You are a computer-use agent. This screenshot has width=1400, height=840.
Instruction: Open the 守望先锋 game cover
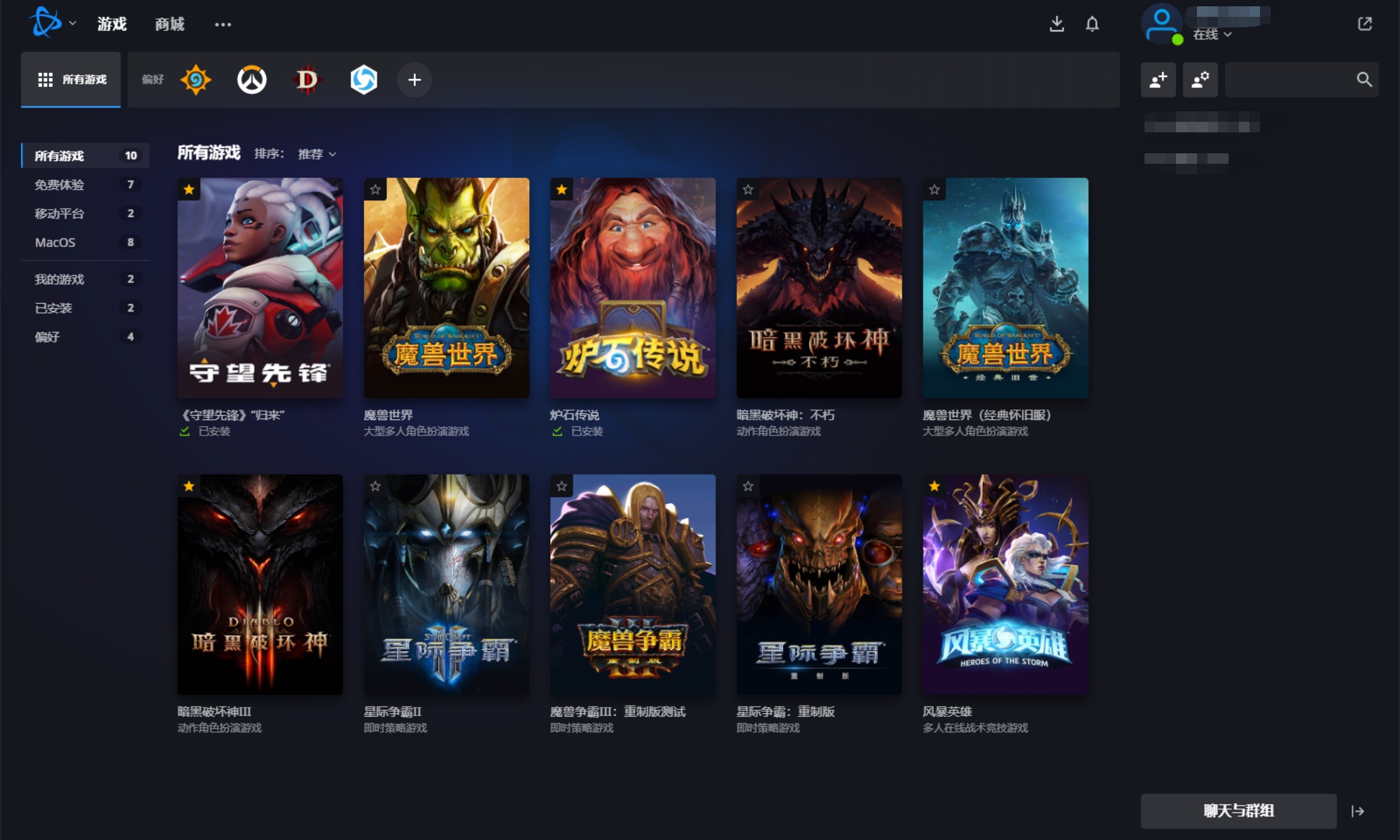click(x=260, y=288)
